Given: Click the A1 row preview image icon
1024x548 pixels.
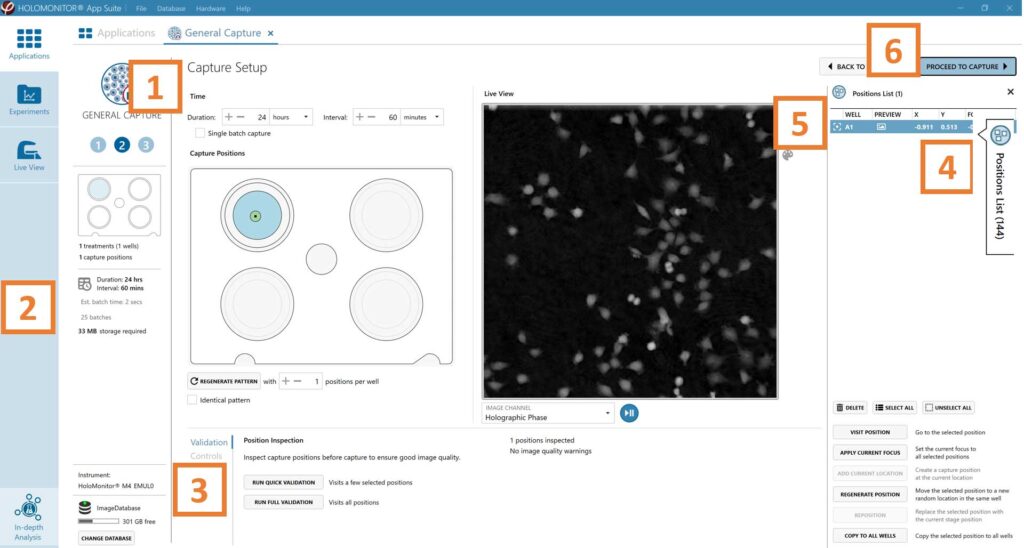Looking at the screenshot, I should (x=881, y=127).
